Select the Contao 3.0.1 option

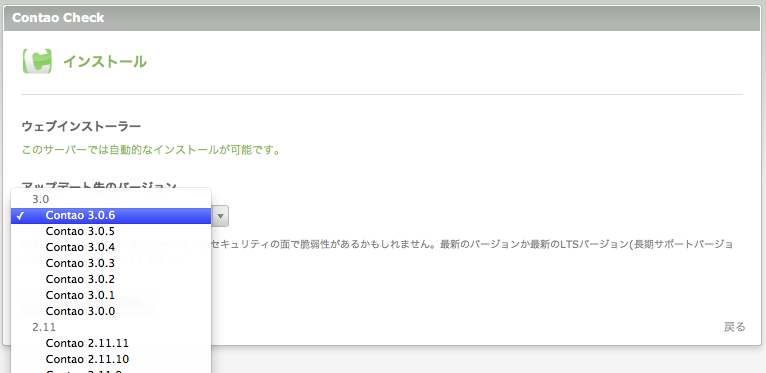point(111,295)
